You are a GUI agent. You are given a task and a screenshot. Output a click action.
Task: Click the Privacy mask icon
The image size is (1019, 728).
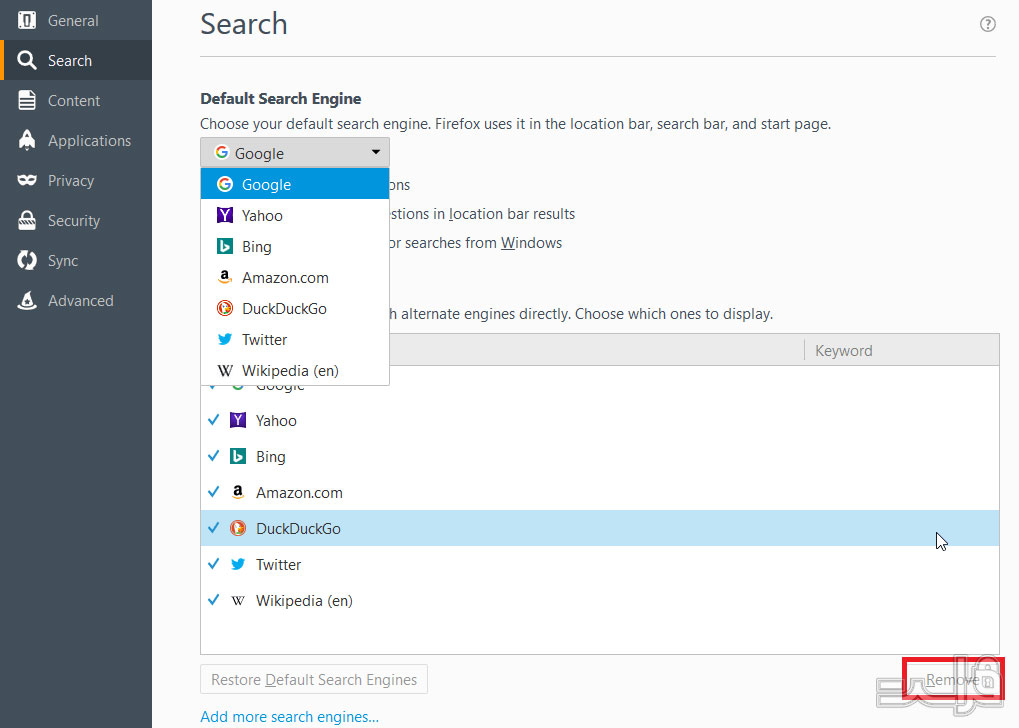coord(27,180)
